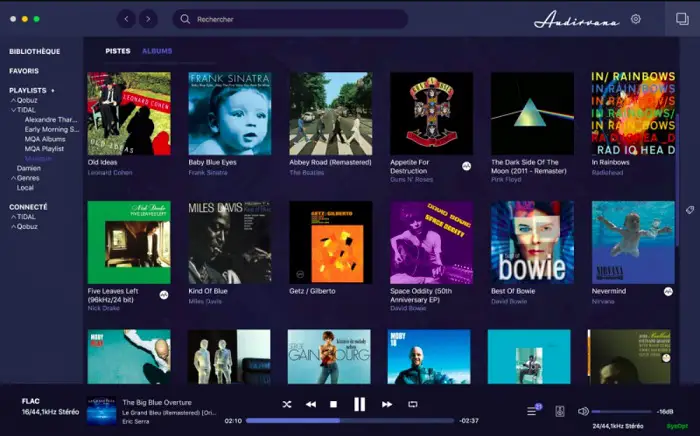The image size is (700, 436).
Task: Collapse the TIDAL playlists node
Action: pos(13,110)
